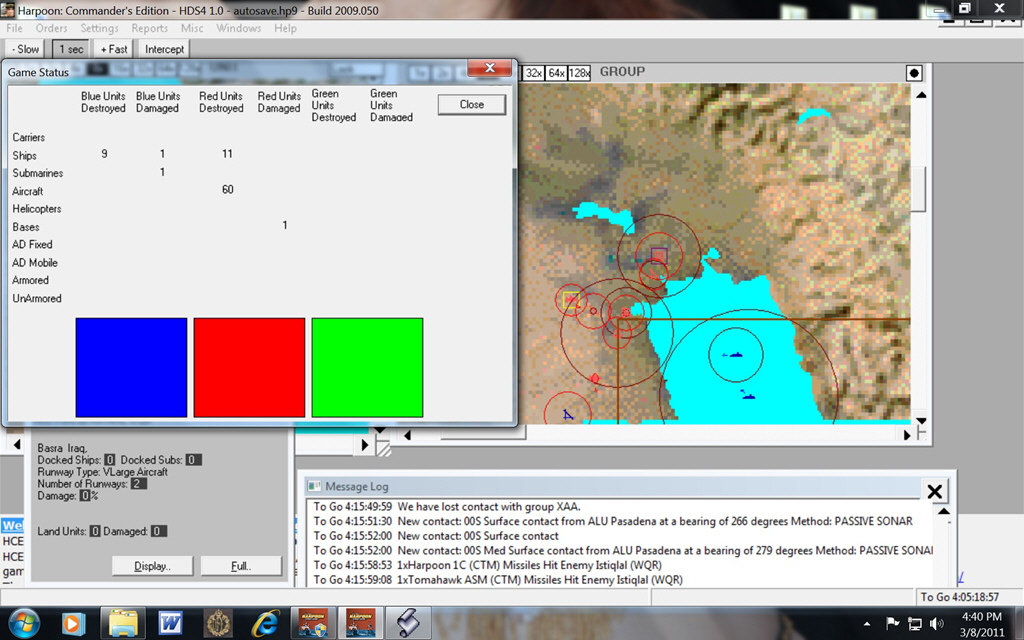The image size is (1024, 640).
Task: Click the green color square
Action: click(x=367, y=367)
